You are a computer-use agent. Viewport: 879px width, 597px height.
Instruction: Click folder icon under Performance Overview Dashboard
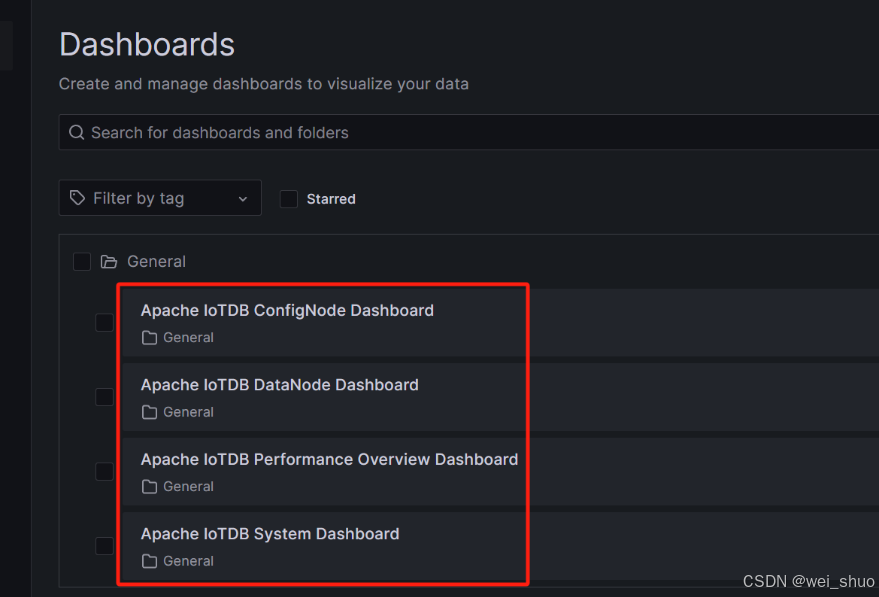[x=149, y=487]
